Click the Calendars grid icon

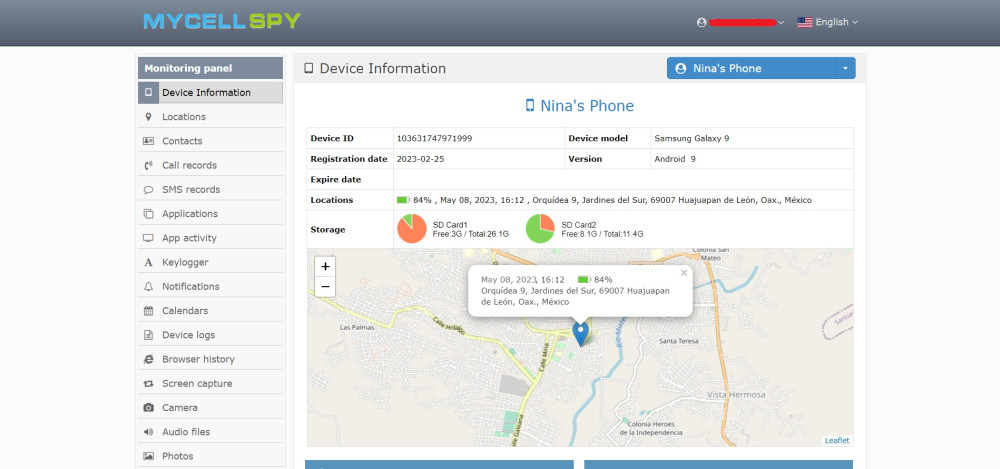click(149, 311)
